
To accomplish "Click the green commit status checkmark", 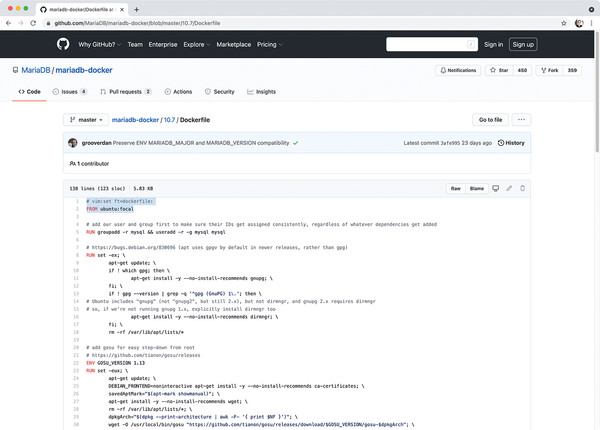I will click(x=296, y=143).
